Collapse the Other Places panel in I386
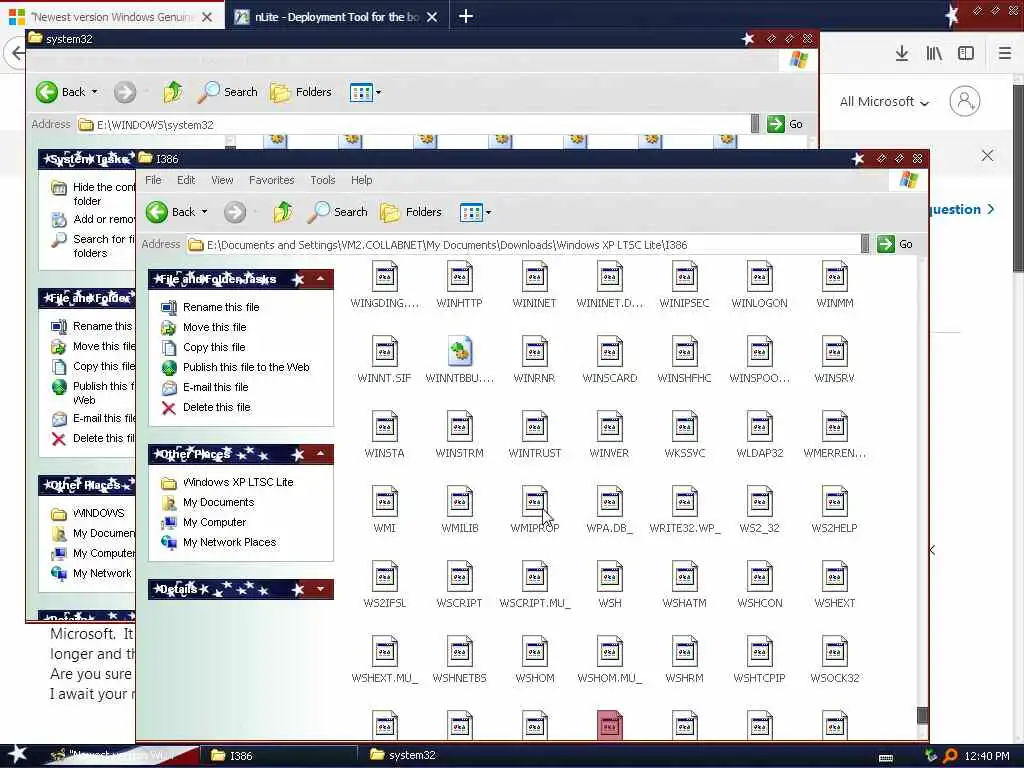The height and width of the screenshot is (768, 1024). [321, 454]
